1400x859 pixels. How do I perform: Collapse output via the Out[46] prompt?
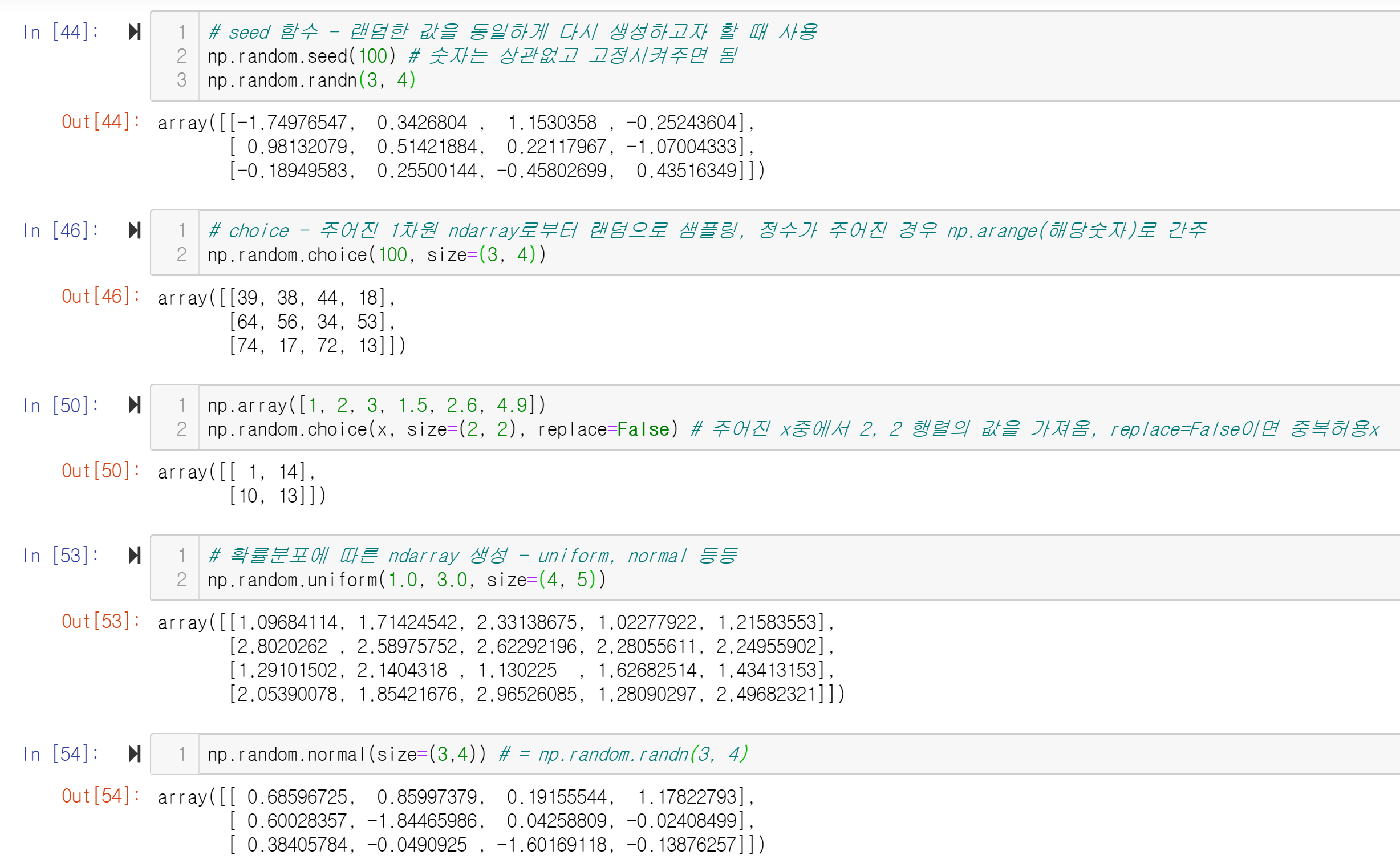(x=100, y=296)
